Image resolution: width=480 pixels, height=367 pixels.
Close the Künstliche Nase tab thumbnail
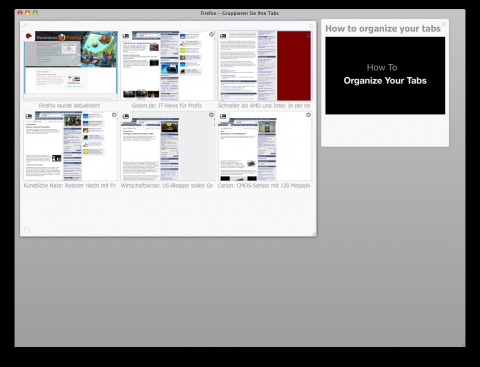click(x=114, y=115)
